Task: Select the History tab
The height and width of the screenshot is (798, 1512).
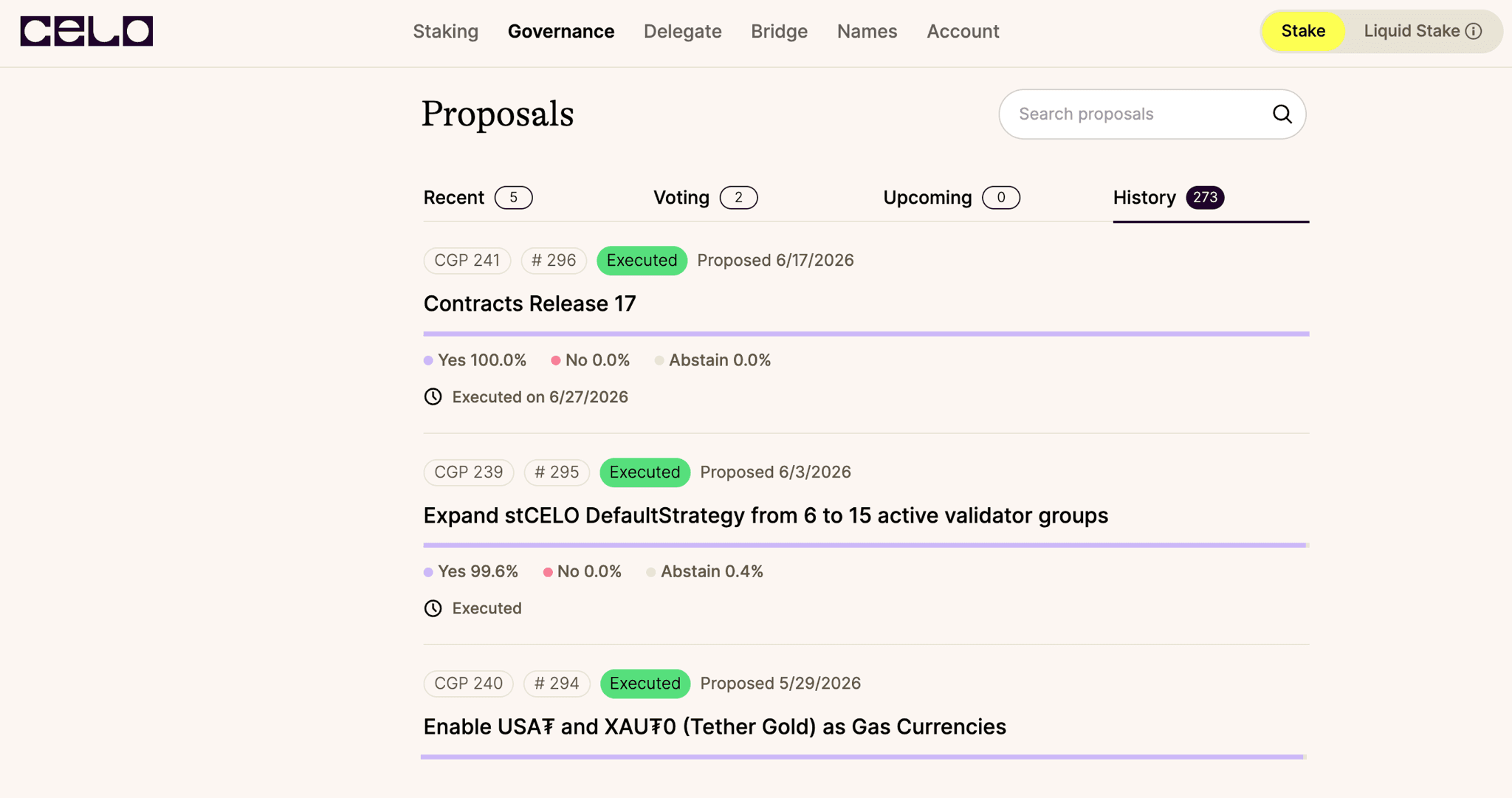Action: (1169, 198)
